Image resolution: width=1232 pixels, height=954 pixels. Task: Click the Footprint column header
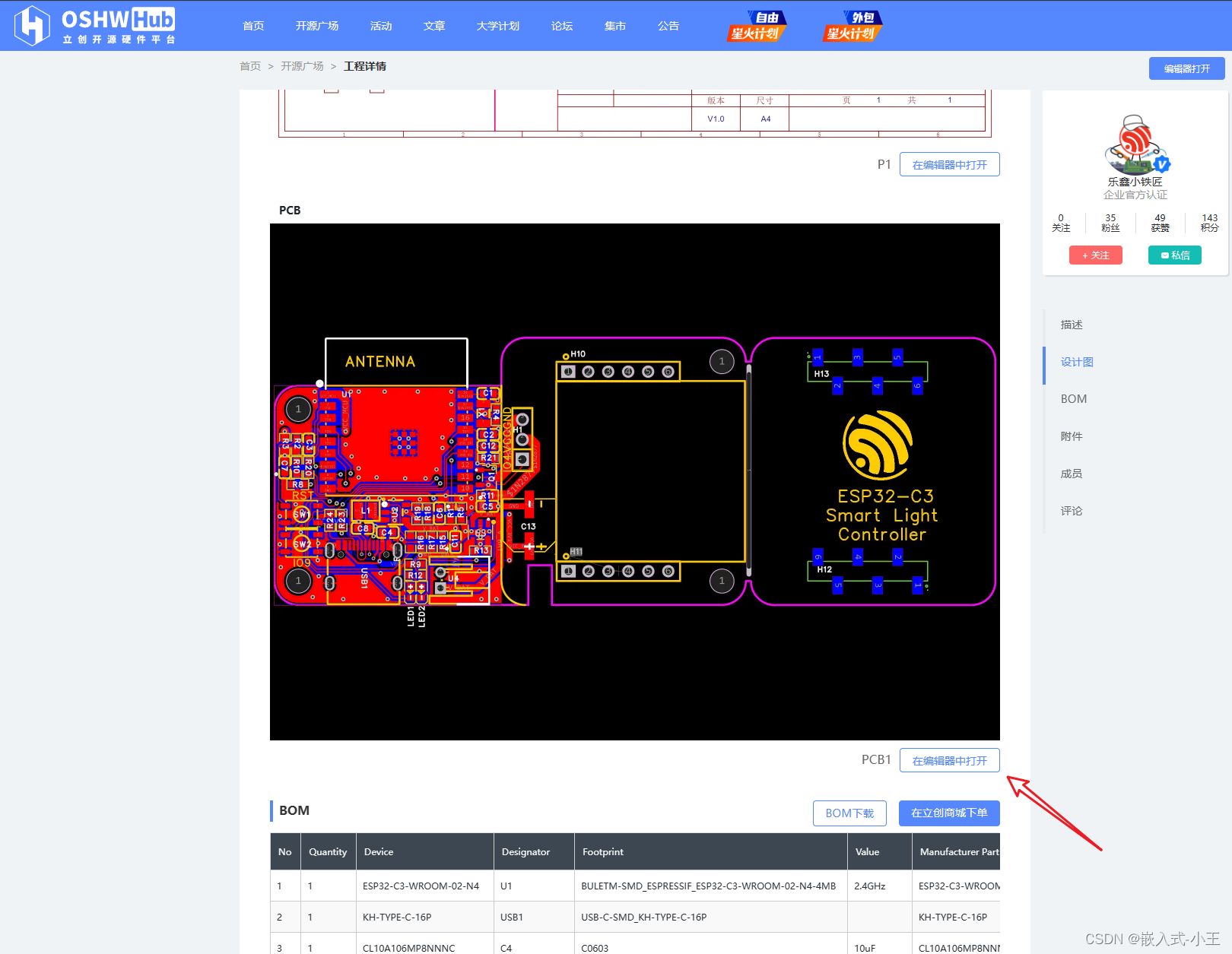pyautogui.click(x=711, y=851)
